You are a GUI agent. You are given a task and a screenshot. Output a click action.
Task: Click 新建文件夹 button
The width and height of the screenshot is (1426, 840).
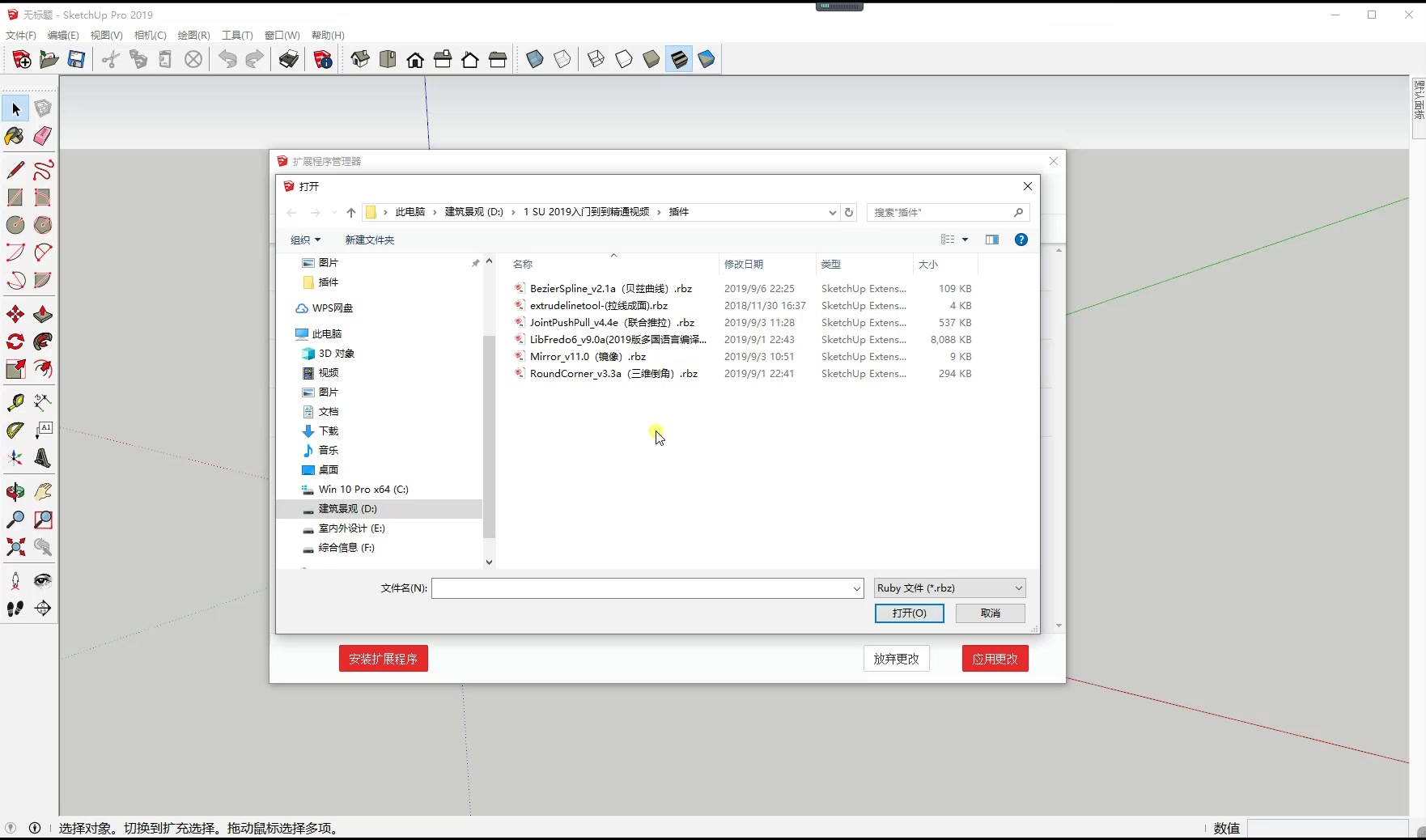point(369,240)
